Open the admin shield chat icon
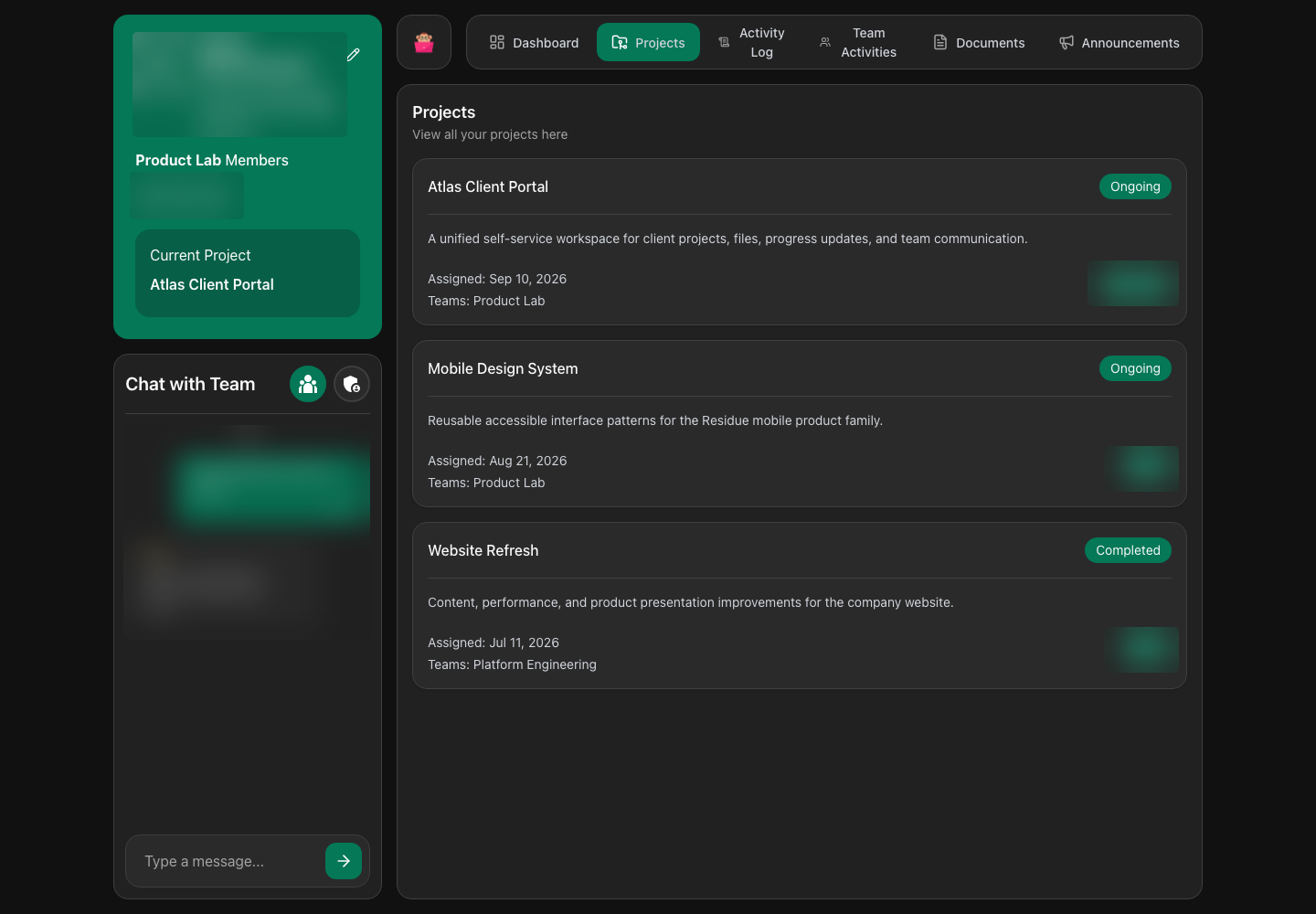Viewport: 1316px width, 914px height. pyautogui.click(x=352, y=384)
